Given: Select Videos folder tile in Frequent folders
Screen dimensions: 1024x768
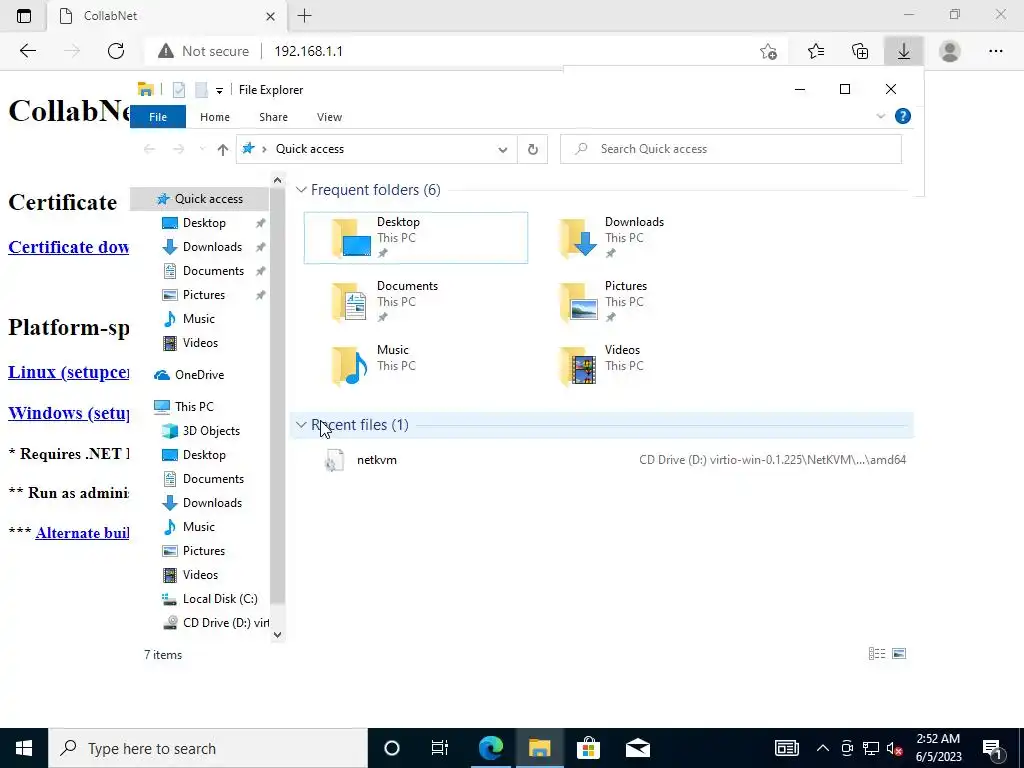Looking at the screenshot, I should coord(643,366).
